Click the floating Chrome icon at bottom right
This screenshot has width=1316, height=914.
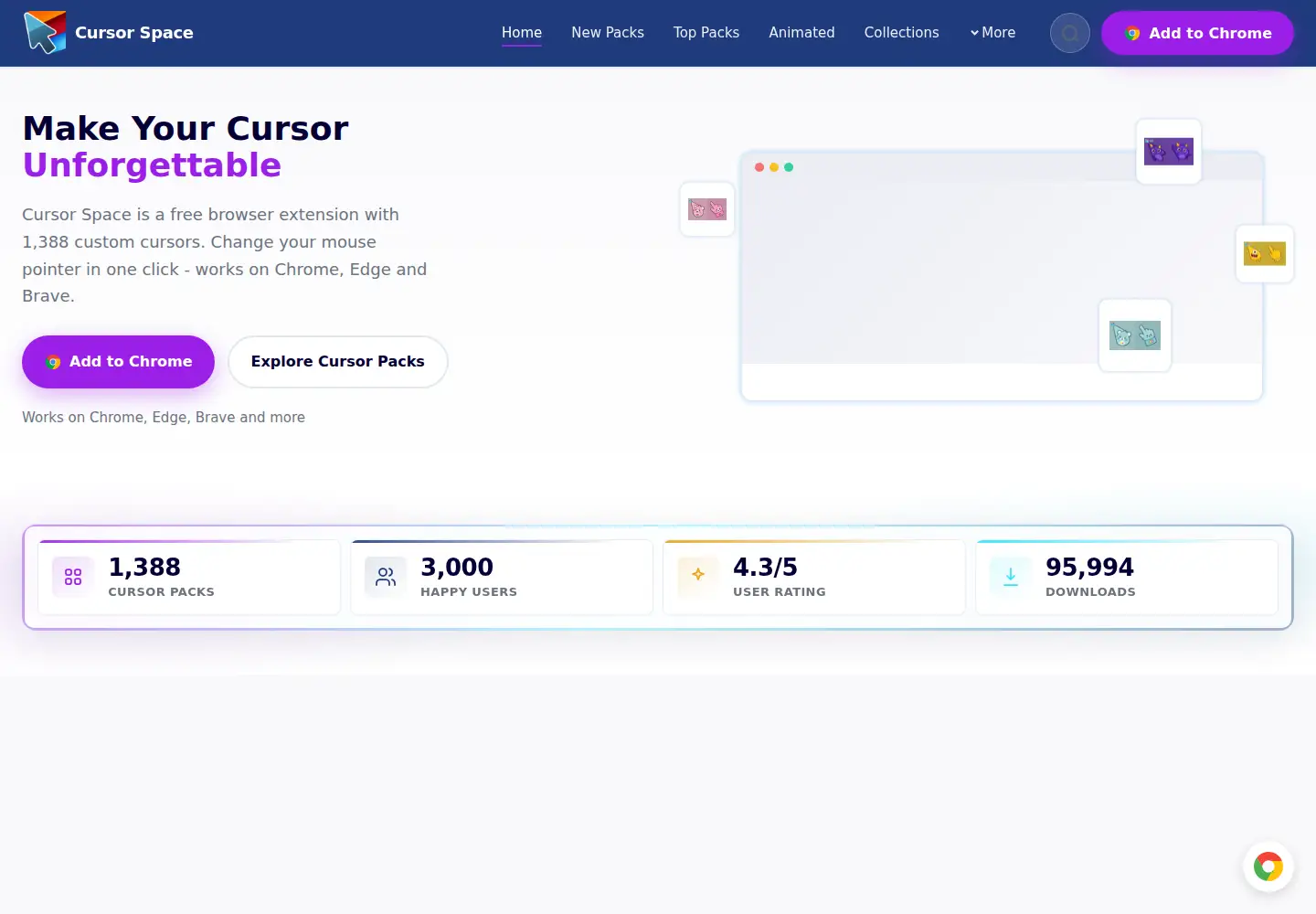coord(1268,866)
